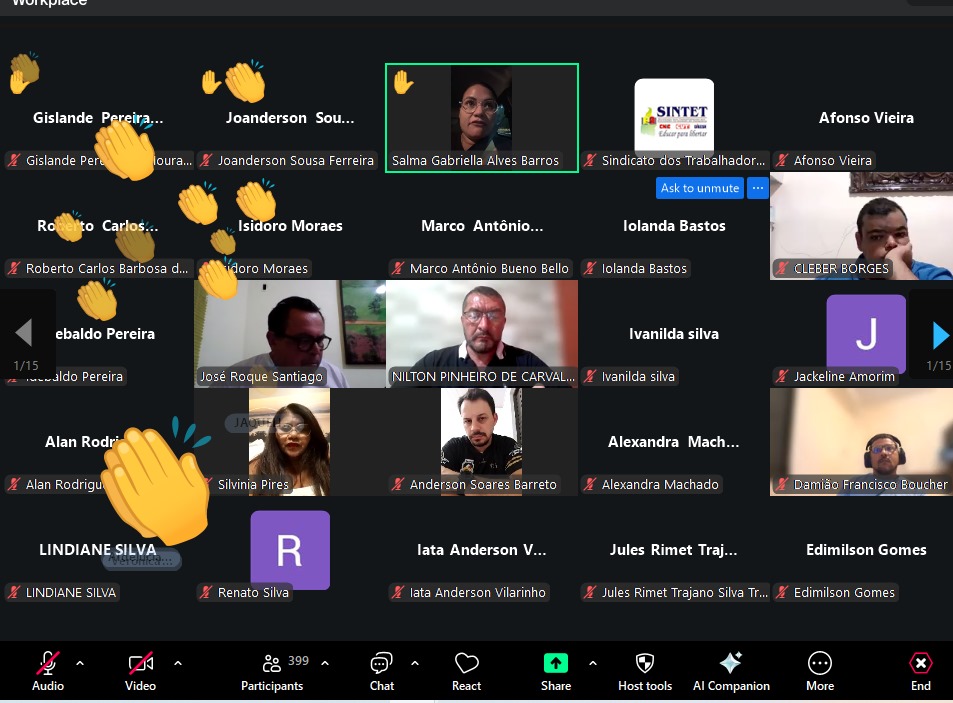Expand the chevron next to Participants
Viewport: 953px width, 703px height.
point(324,663)
